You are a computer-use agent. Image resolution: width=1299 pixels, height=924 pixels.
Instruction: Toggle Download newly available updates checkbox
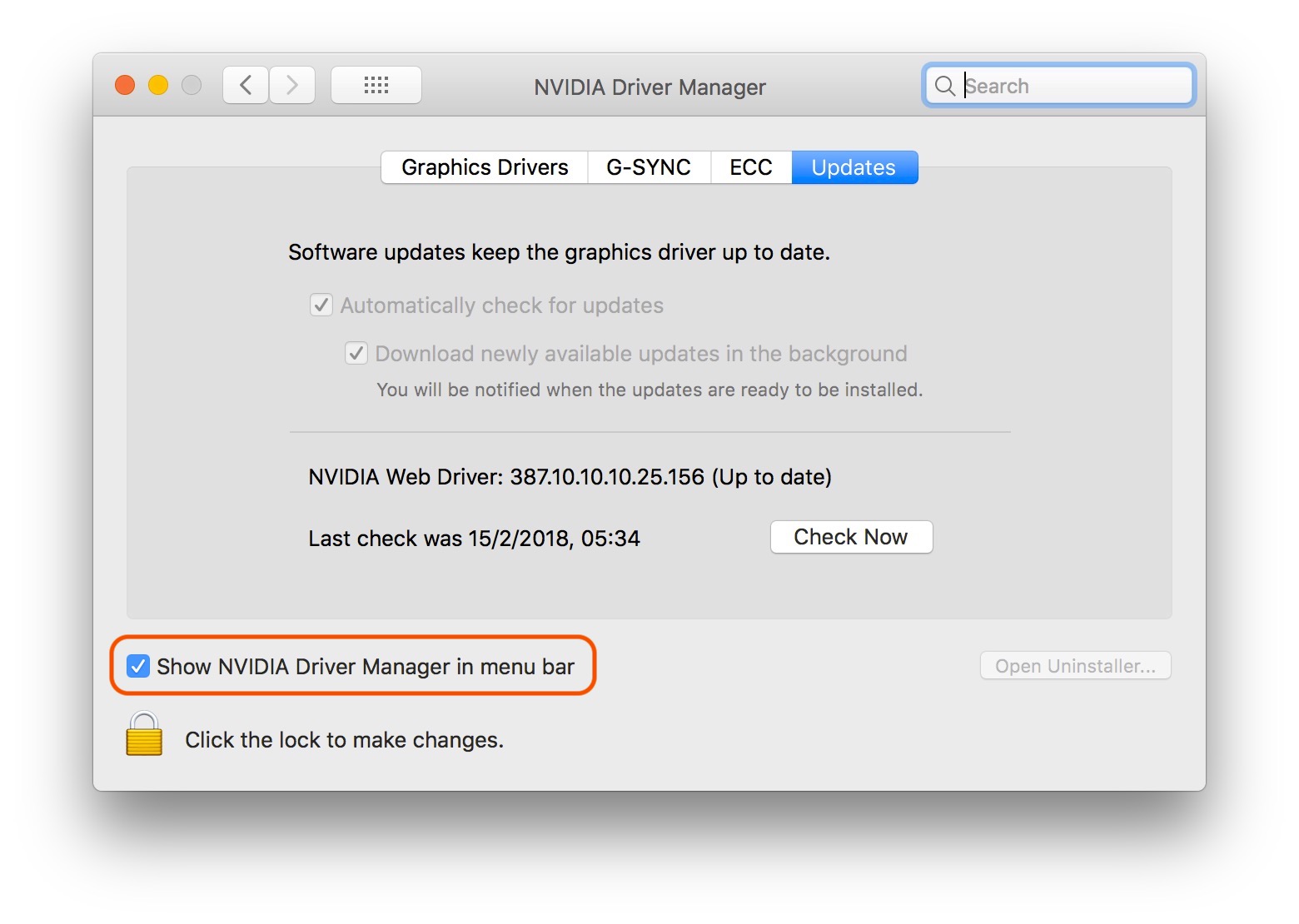(x=356, y=353)
